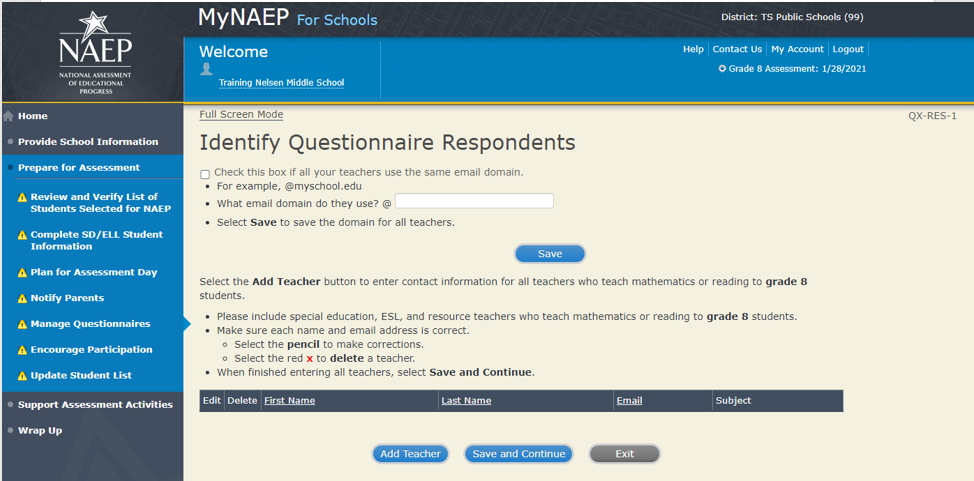Click the email domain text field

click(x=474, y=201)
